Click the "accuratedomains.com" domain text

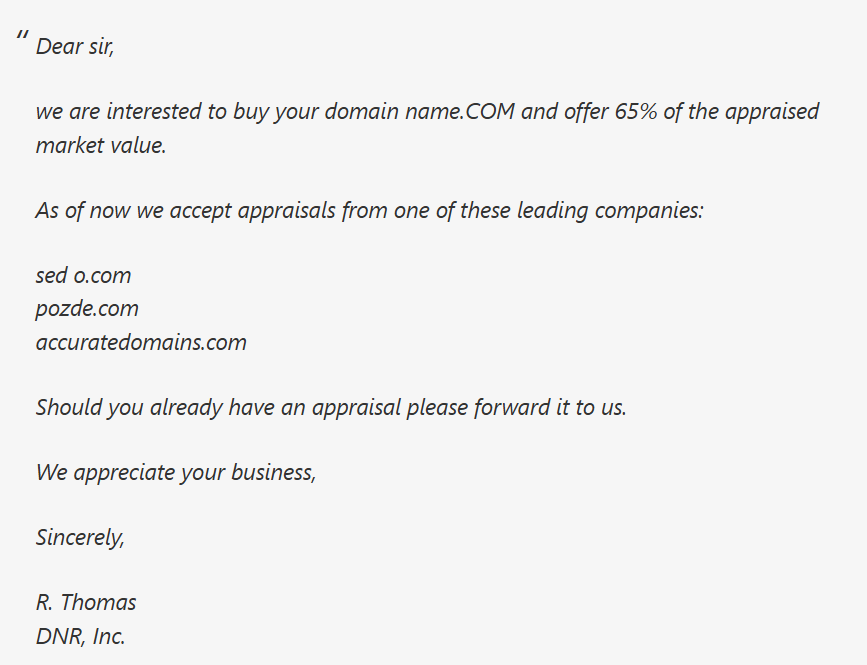click(x=141, y=343)
